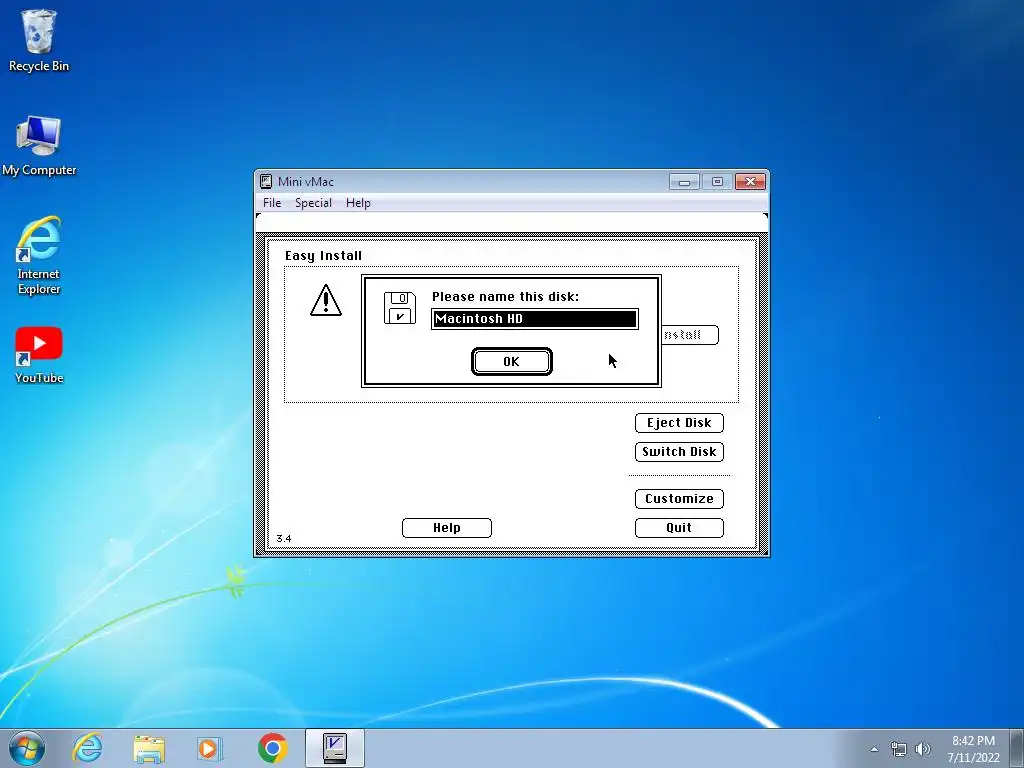Click the Show Desktop strip at the taskbar end
This screenshot has width=1024, height=768.
click(x=1017, y=748)
